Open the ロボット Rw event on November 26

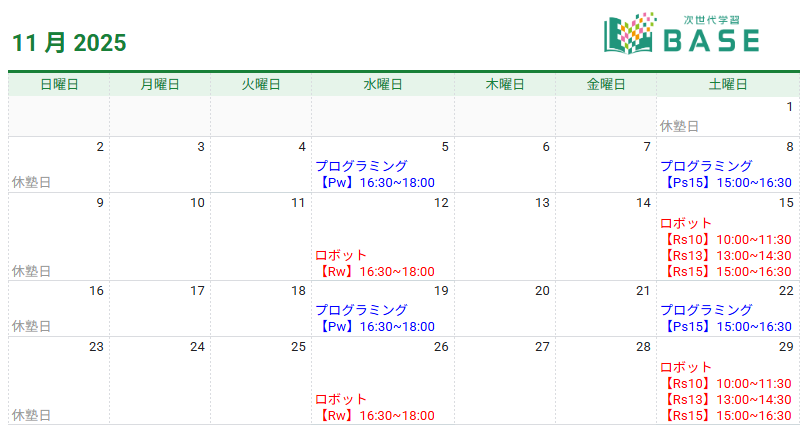click(x=375, y=407)
